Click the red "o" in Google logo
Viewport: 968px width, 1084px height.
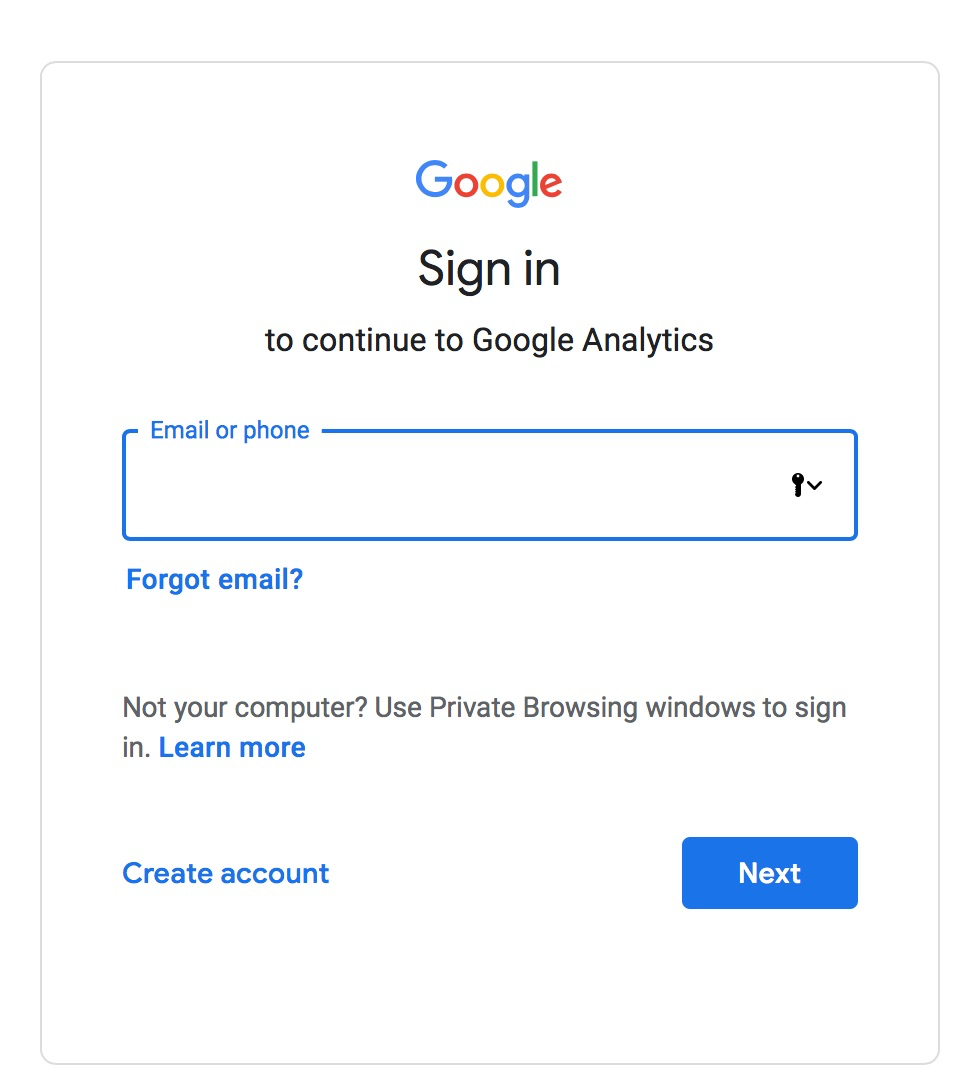click(467, 185)
